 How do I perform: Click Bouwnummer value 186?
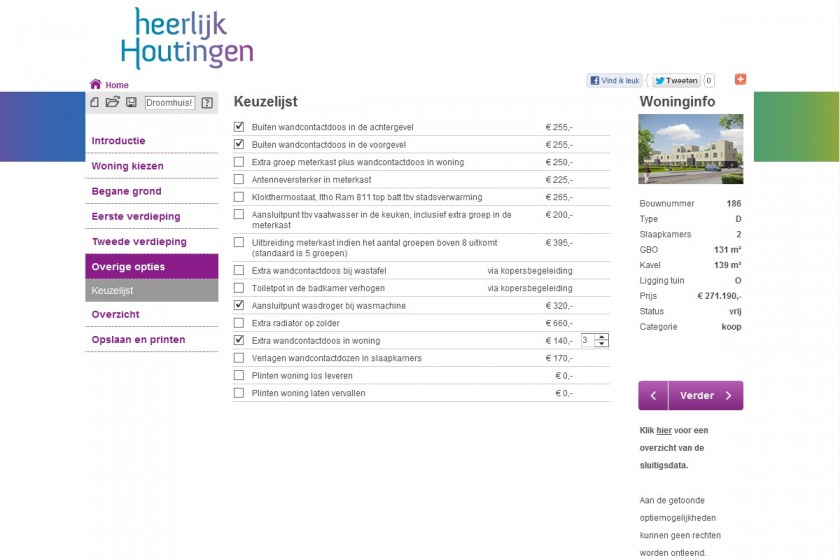[x=734, y=204]
